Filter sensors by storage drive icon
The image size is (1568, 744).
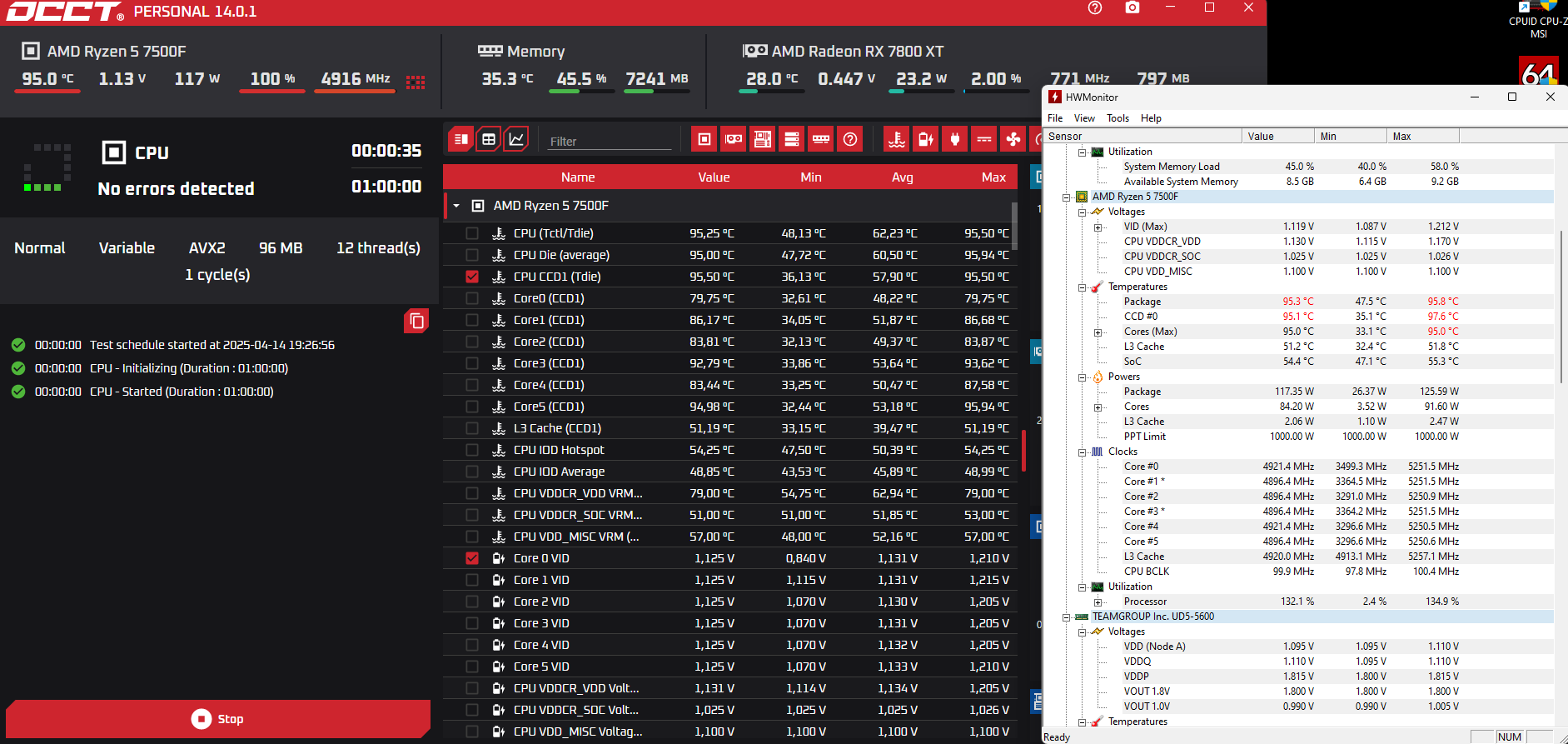click(792, 139)
